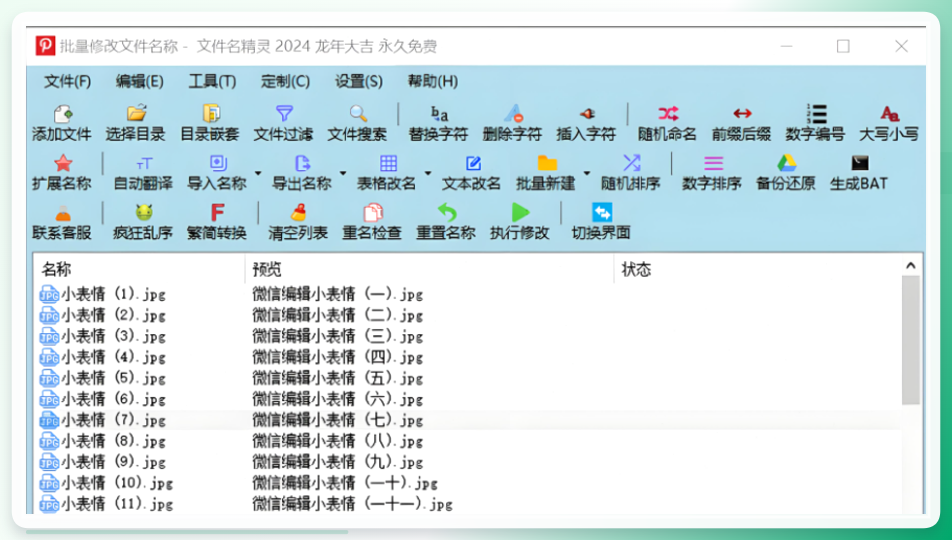Viewport: 952px width, 540px height.
Task: Click the file list scroll up arrow
Action: click(x=911, y=265)
